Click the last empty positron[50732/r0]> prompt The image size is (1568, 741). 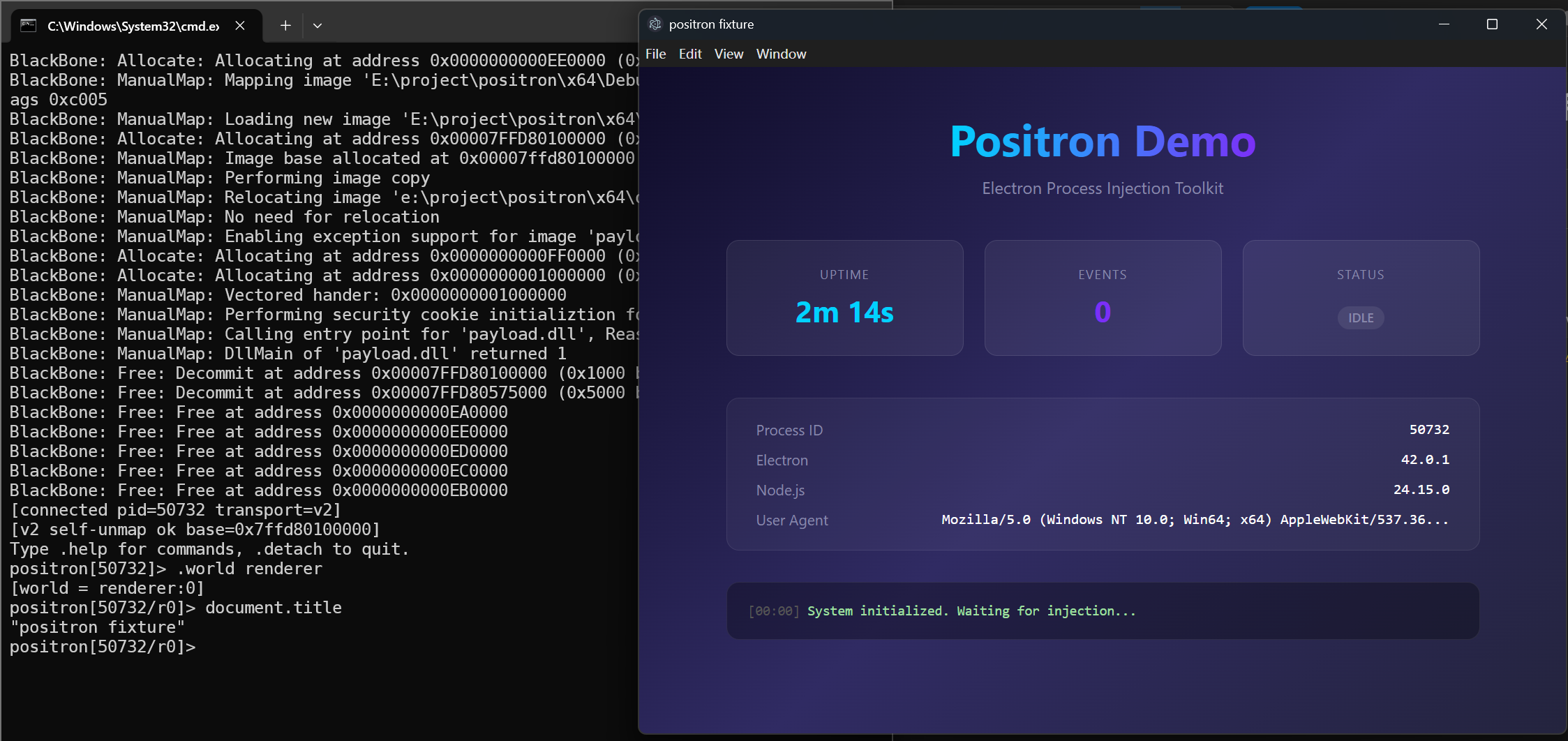pyautogui.click(x=103, y=647)
